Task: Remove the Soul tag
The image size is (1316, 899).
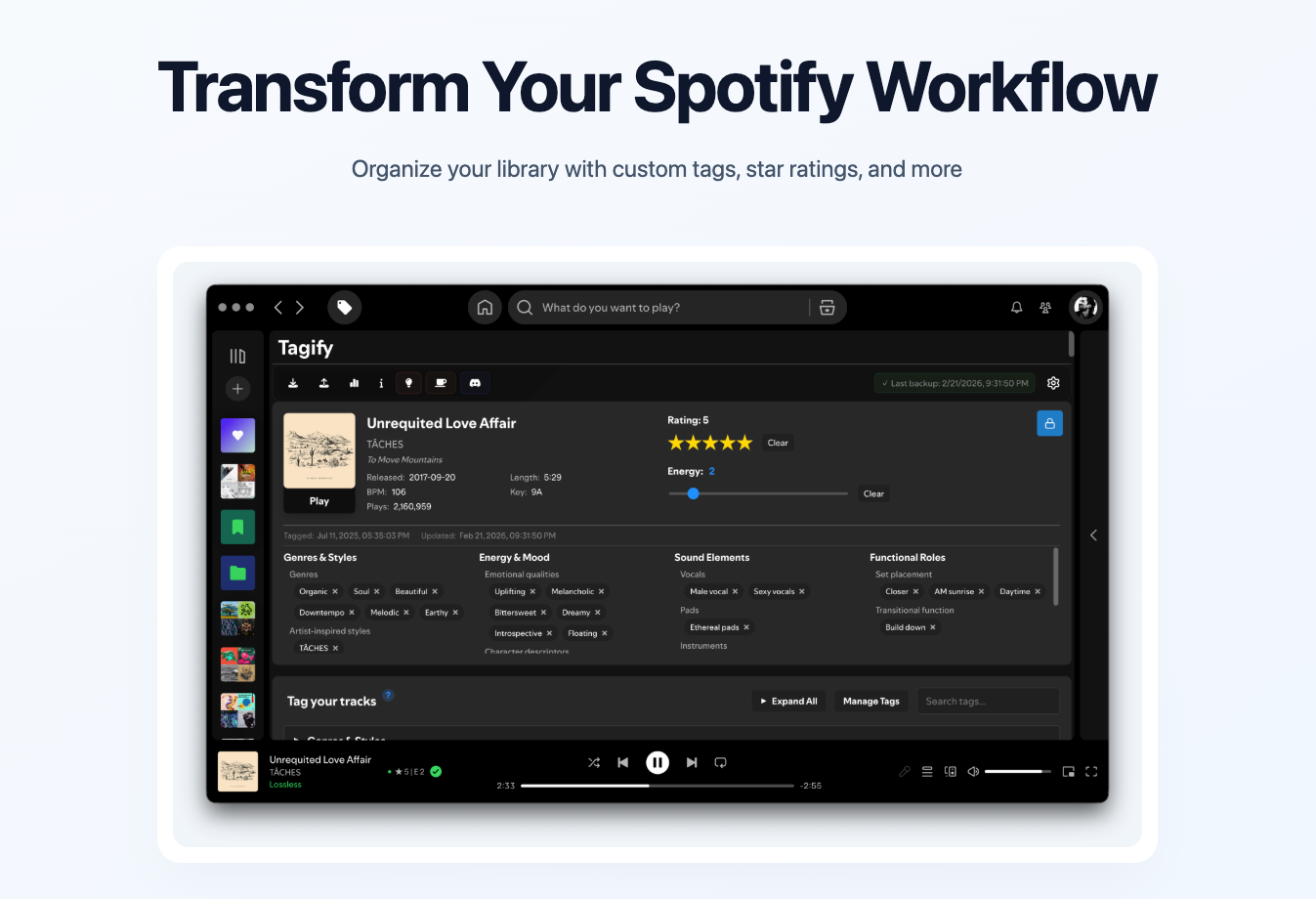Action: coord(377,591)
